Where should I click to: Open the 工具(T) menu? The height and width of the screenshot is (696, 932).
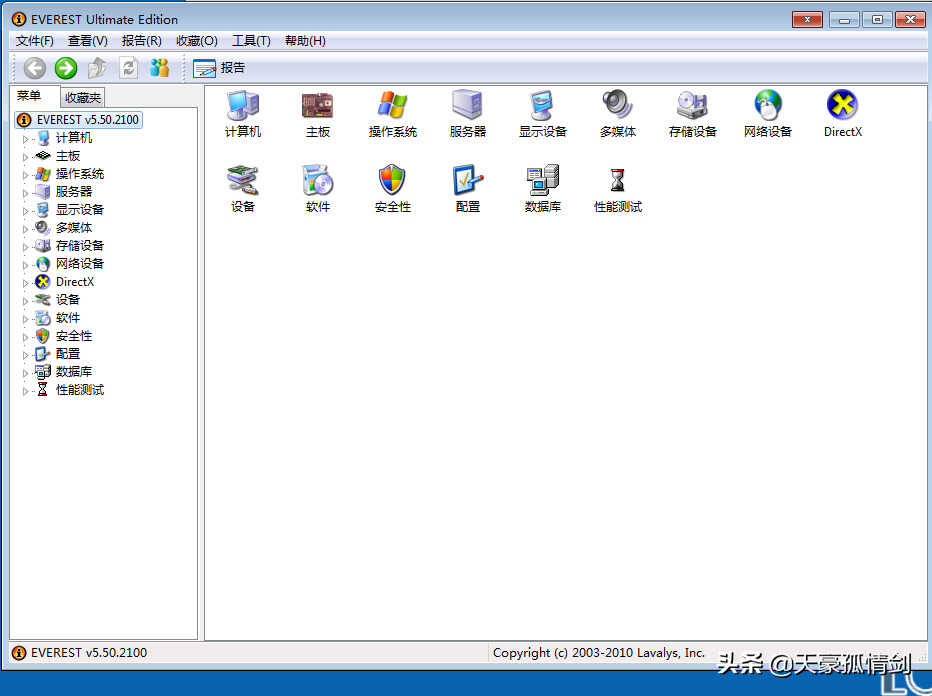[251, 40]
